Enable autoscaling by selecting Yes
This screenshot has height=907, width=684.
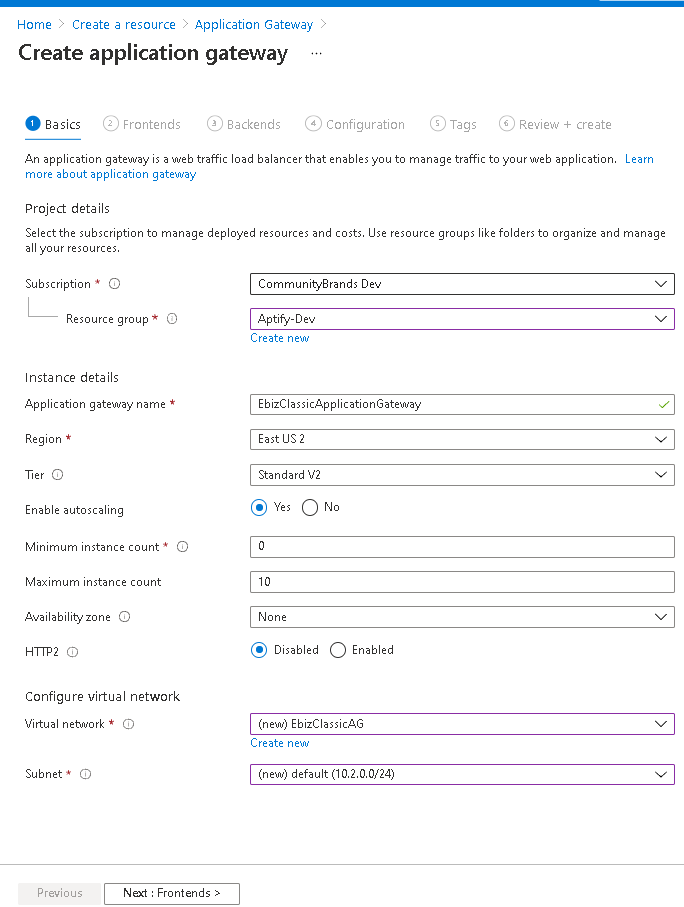coord(258,507)
